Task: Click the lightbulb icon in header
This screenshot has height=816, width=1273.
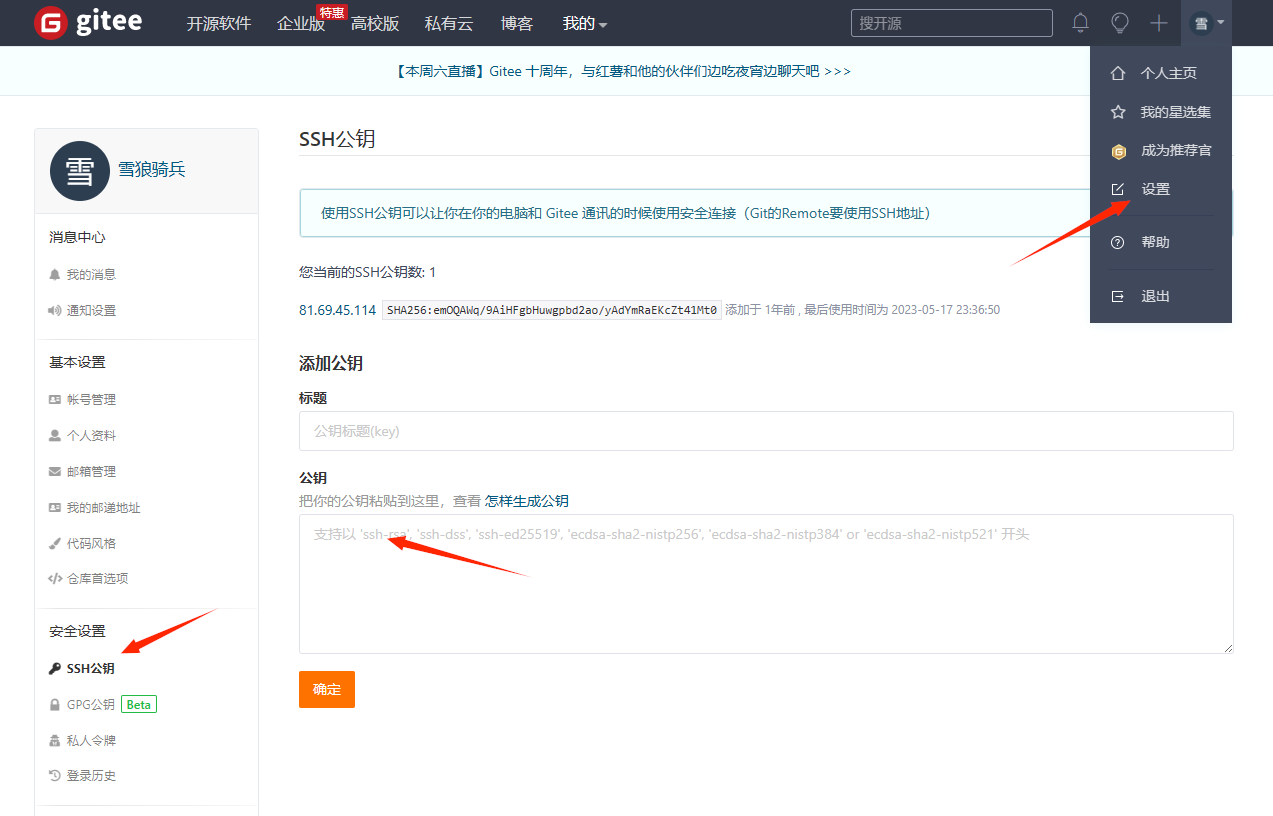Action: [1120, 23]
